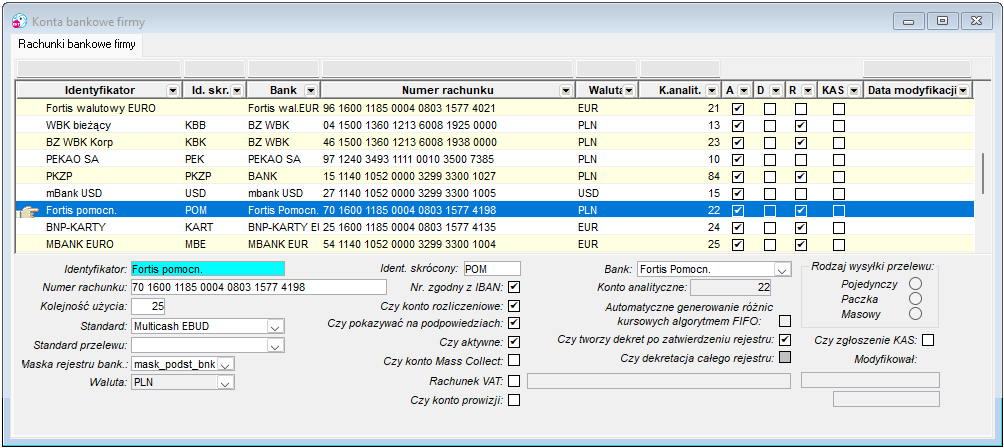Click the Numer rachunku input field
This screenshot has height=448, width=1004.
259,287
